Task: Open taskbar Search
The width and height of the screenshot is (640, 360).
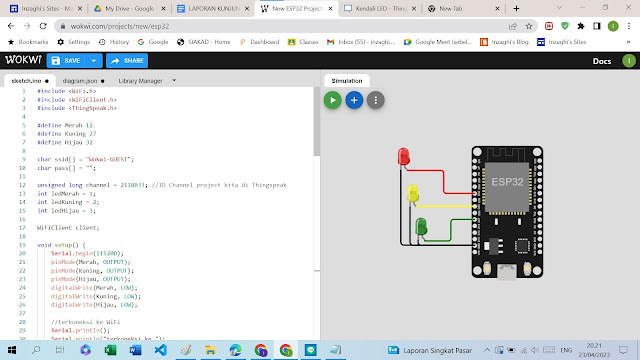Action: [36, 350]
